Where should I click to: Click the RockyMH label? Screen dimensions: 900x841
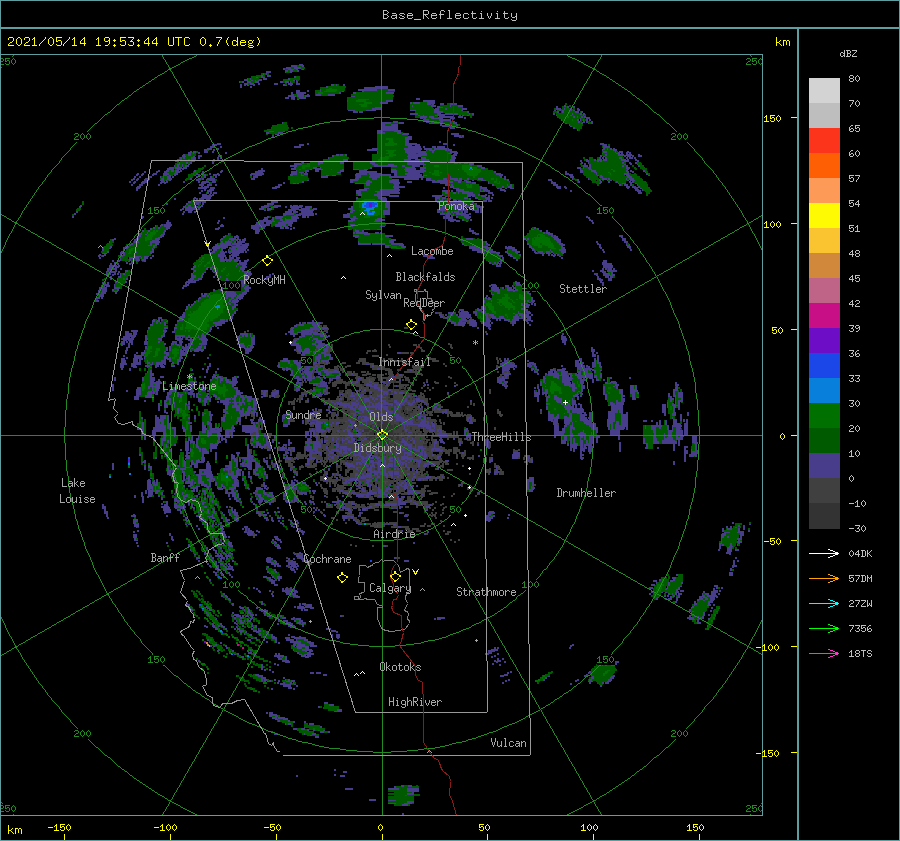click(x=264, y=280)
